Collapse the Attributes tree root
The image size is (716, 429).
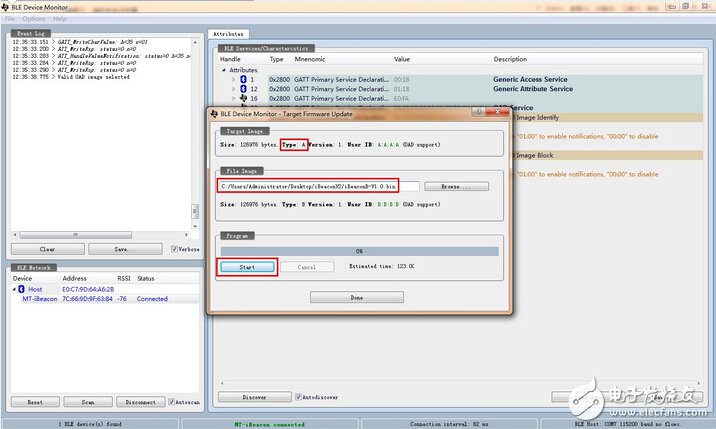[224, 70]
